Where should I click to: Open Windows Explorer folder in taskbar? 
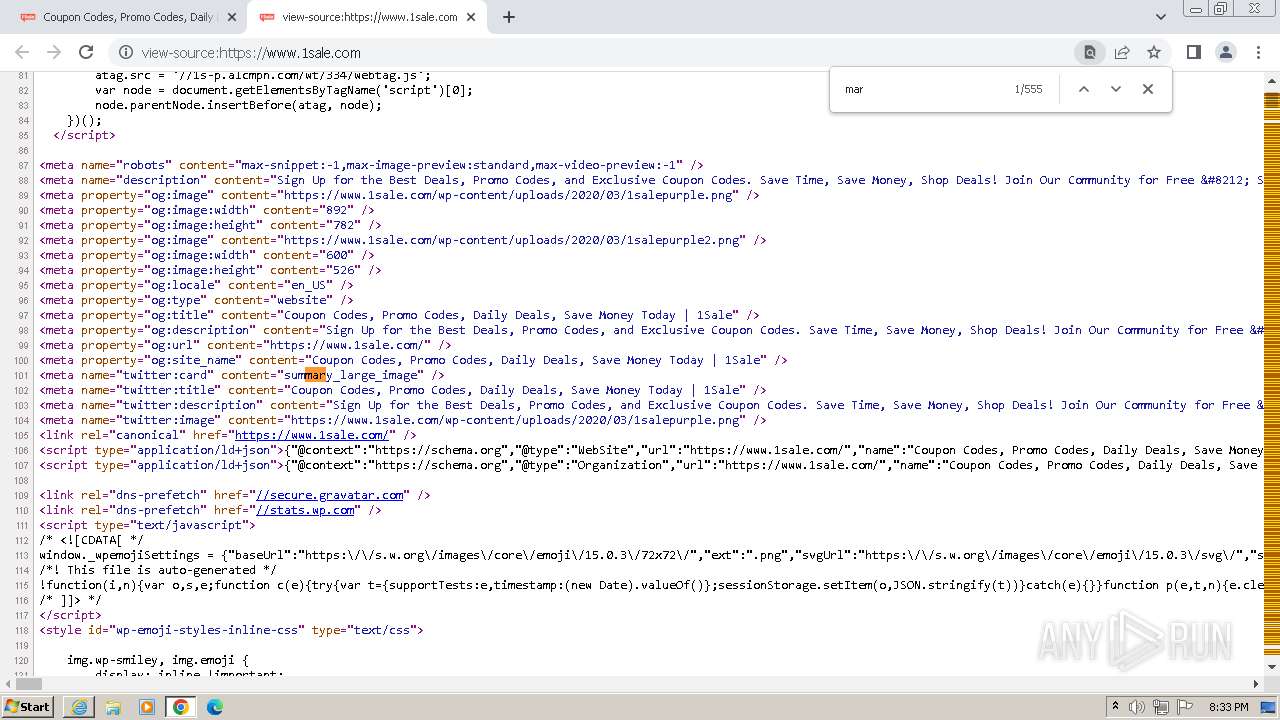pyautogui.click(x=113, y=707)
